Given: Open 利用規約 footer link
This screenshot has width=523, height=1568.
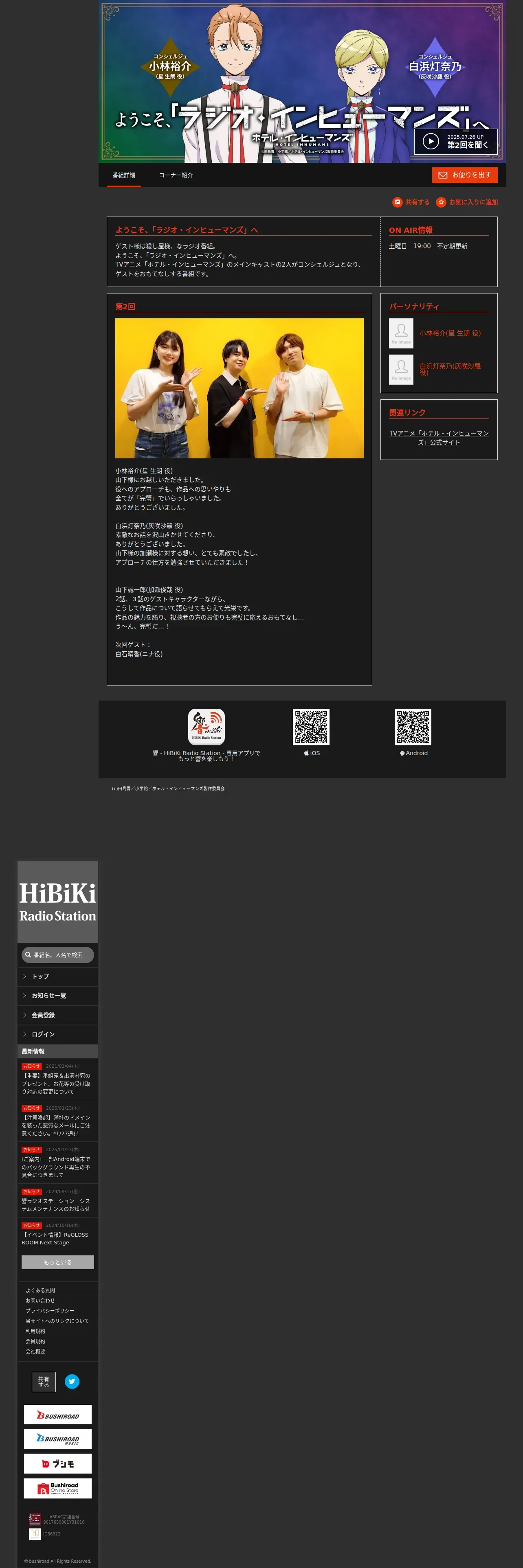Looking at the screenshot, I should [x=35, y=1331].
